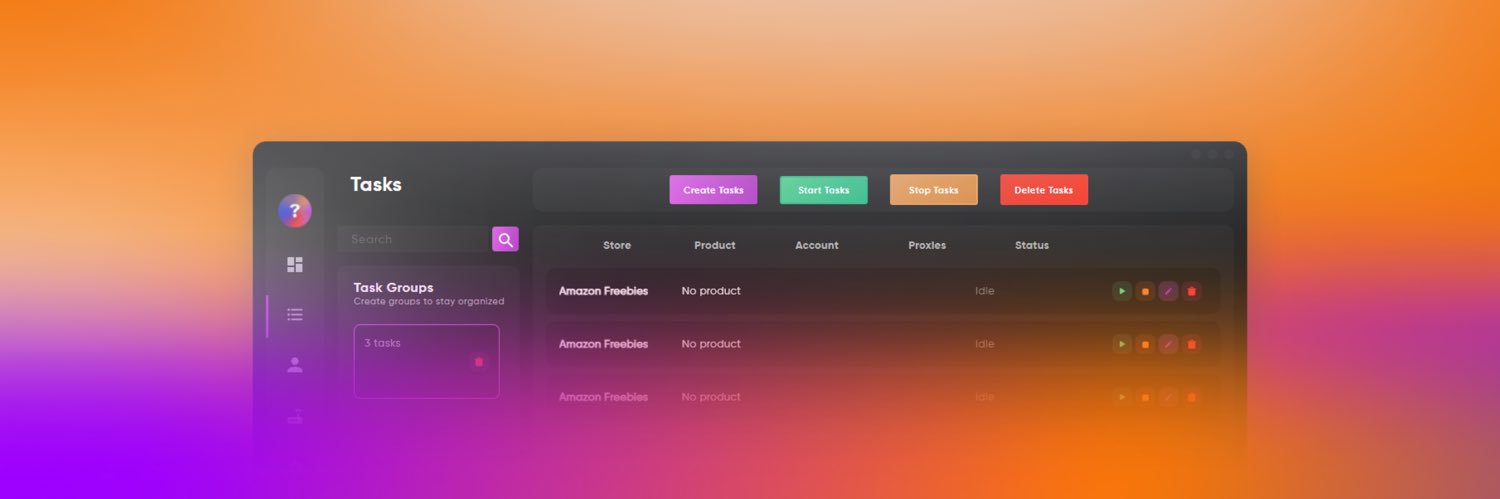Delete the third faded task row
Viewport: 1500px width, 499px height.
pos(1191,397)
